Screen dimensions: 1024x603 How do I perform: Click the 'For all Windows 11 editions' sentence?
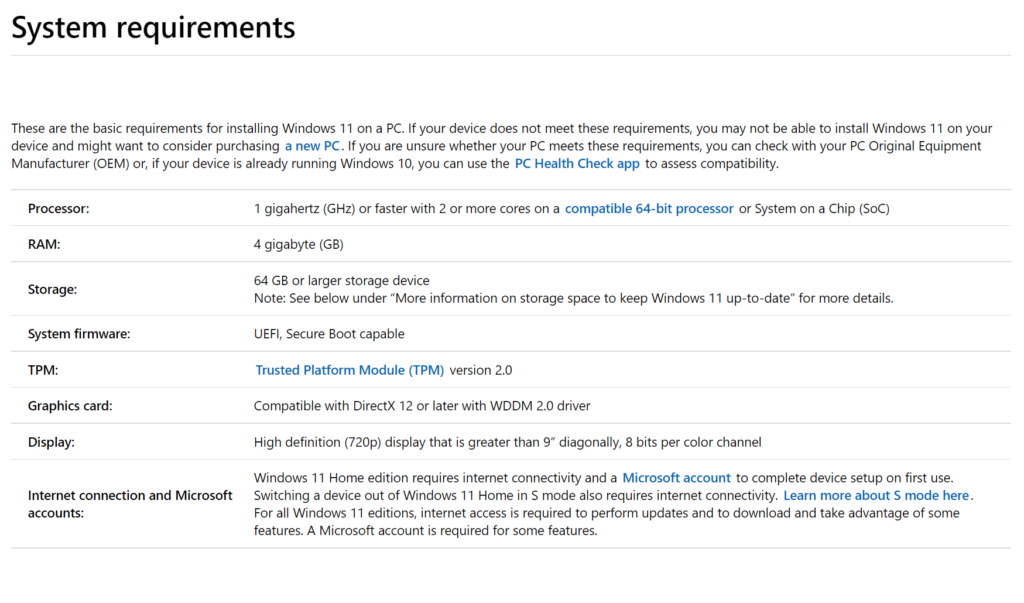[x=607, y=521]
